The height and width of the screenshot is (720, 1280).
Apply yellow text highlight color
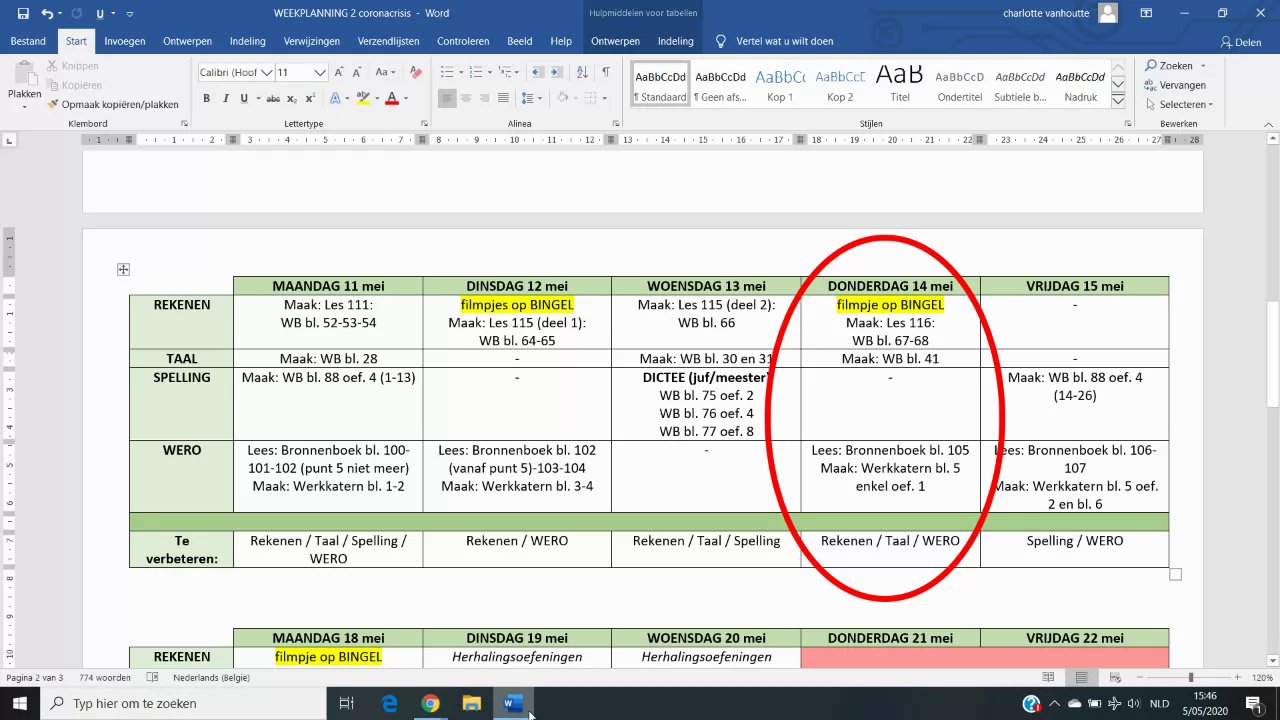pyautogui.click(x=363, y=99)
